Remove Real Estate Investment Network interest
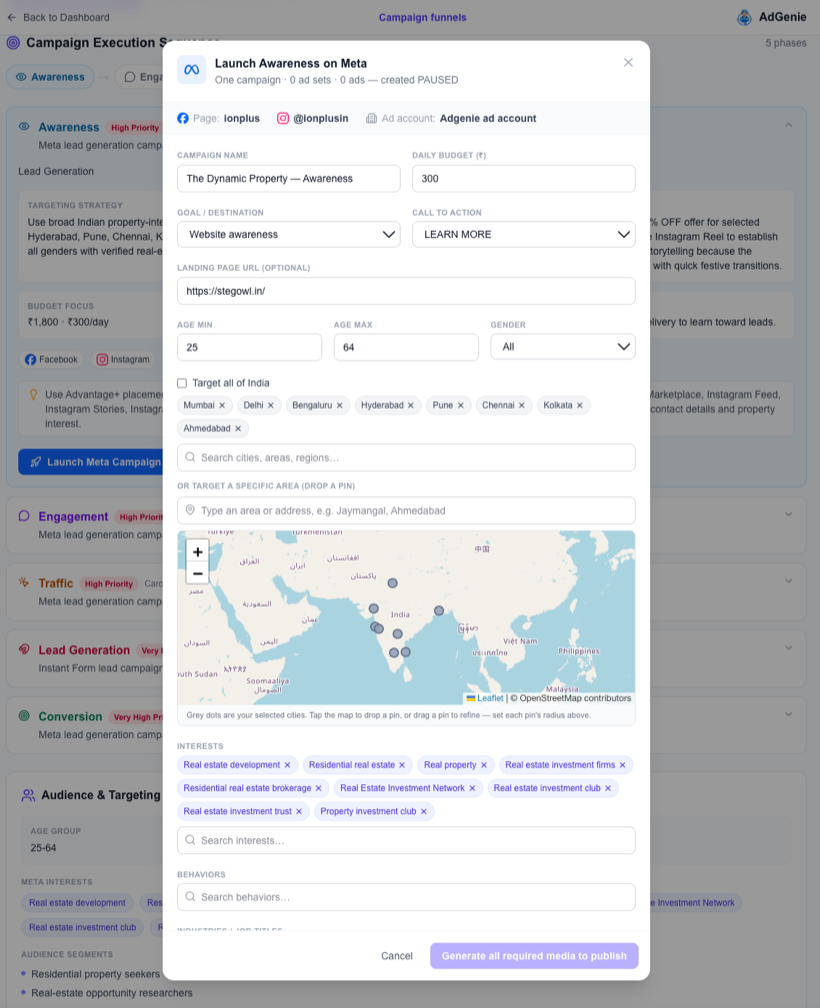 (472, 788)
